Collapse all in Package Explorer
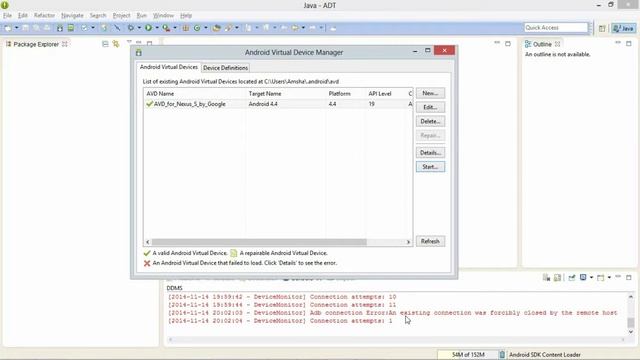Viewport: 640px width, 360px height. (105, 44)
